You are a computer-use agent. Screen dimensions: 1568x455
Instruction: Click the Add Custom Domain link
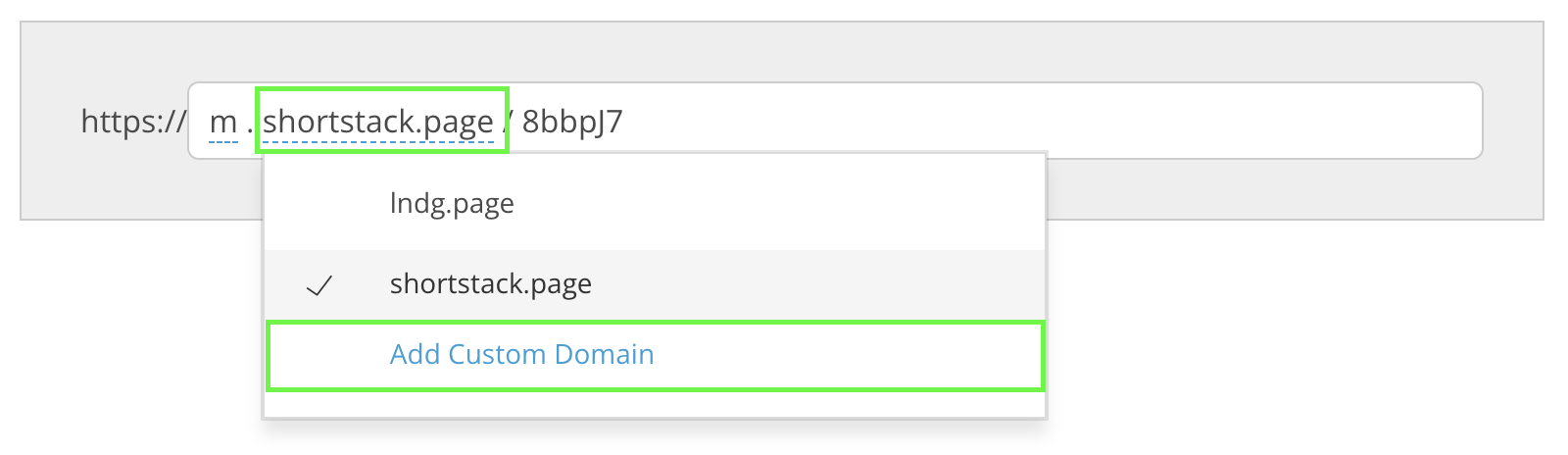(521, 354)
